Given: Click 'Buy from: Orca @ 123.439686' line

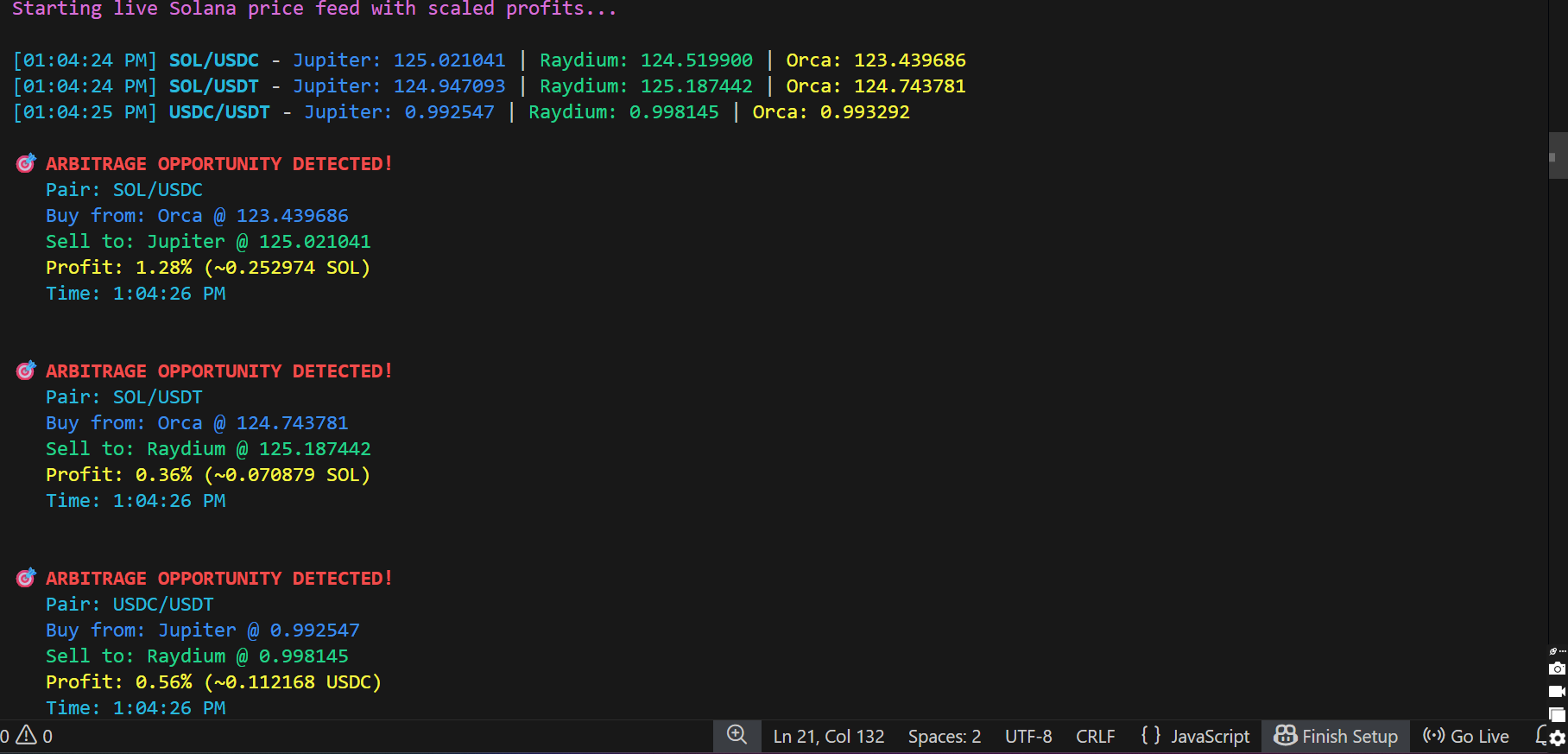Looking at the screenshot, I should pyautogui.click(x=197, y=216).
